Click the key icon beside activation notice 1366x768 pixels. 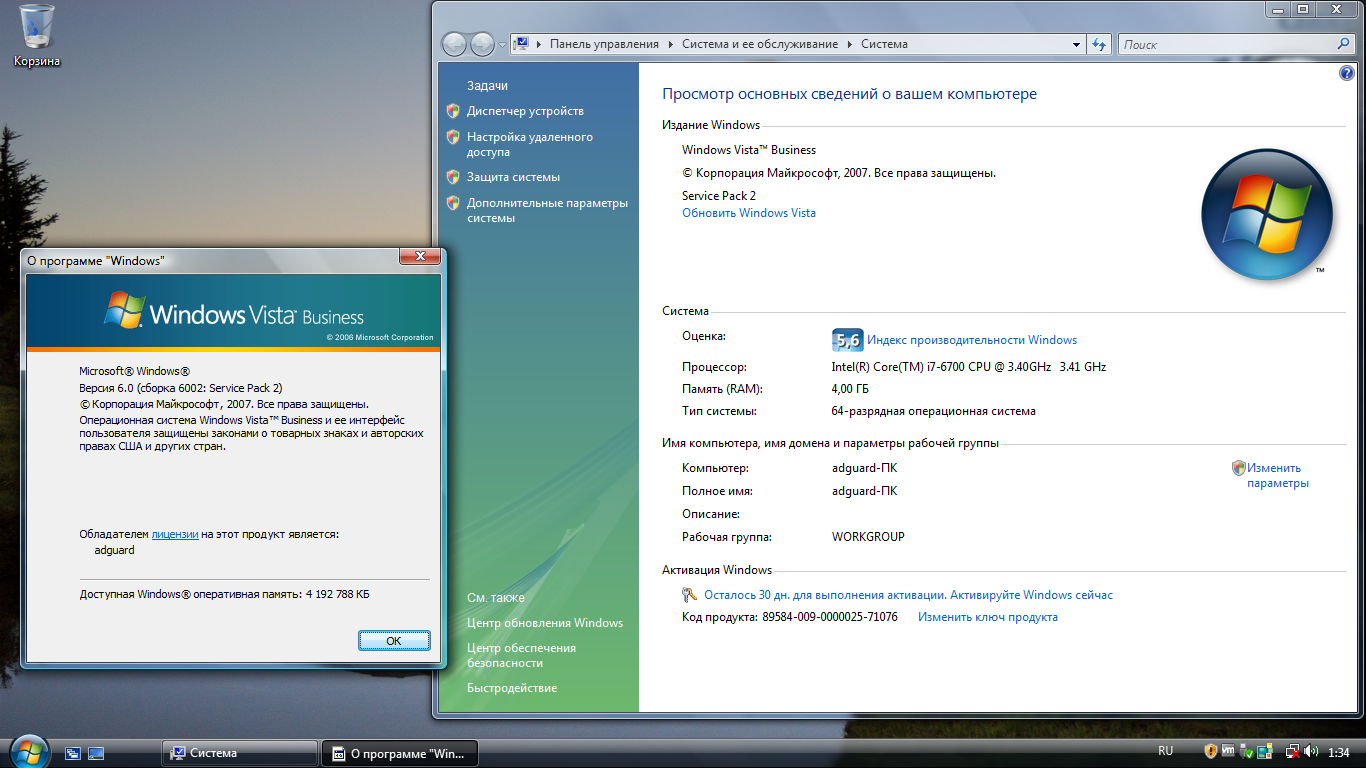[690, 595]
